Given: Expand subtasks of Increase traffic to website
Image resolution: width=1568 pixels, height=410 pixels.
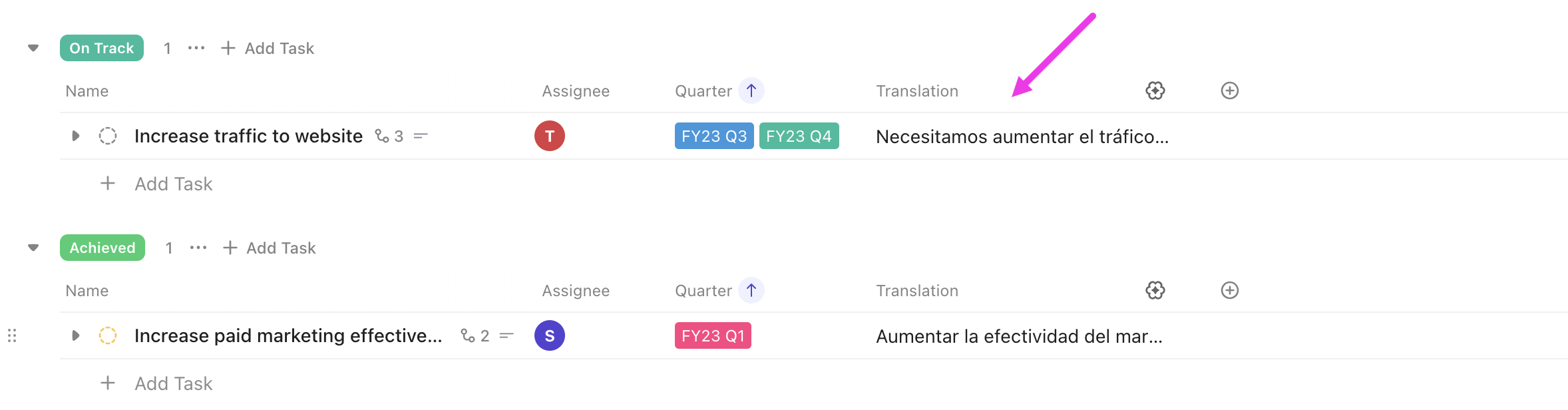Looking at the screenshot, I should [x=75, y=136].
